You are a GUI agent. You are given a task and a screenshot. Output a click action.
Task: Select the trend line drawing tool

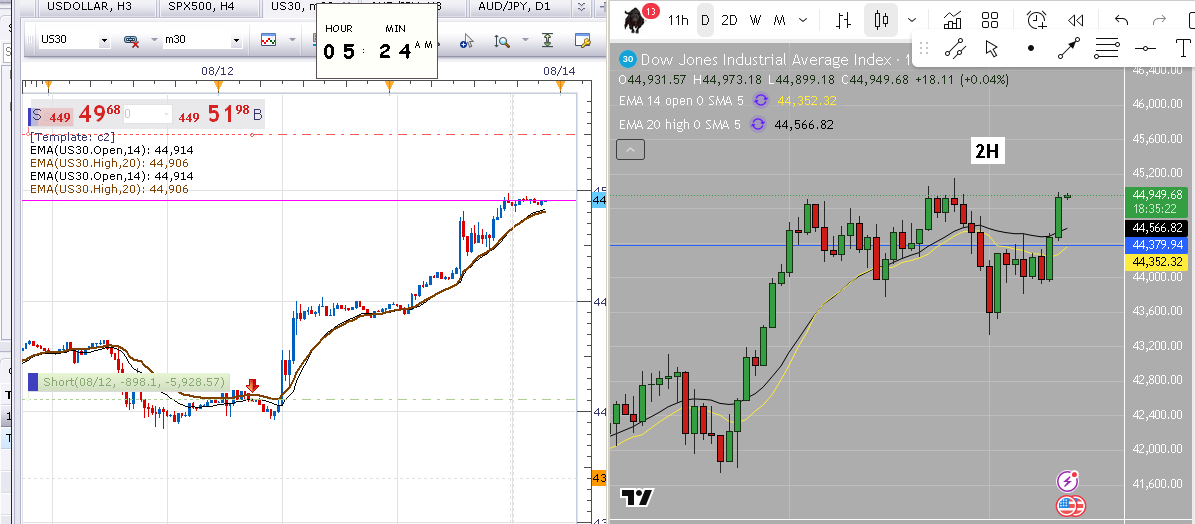point(955,48)
